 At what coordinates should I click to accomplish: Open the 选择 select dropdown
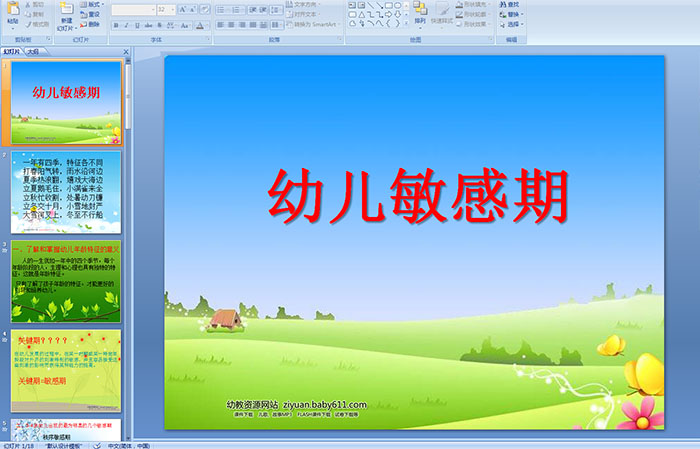click(512, 24)
